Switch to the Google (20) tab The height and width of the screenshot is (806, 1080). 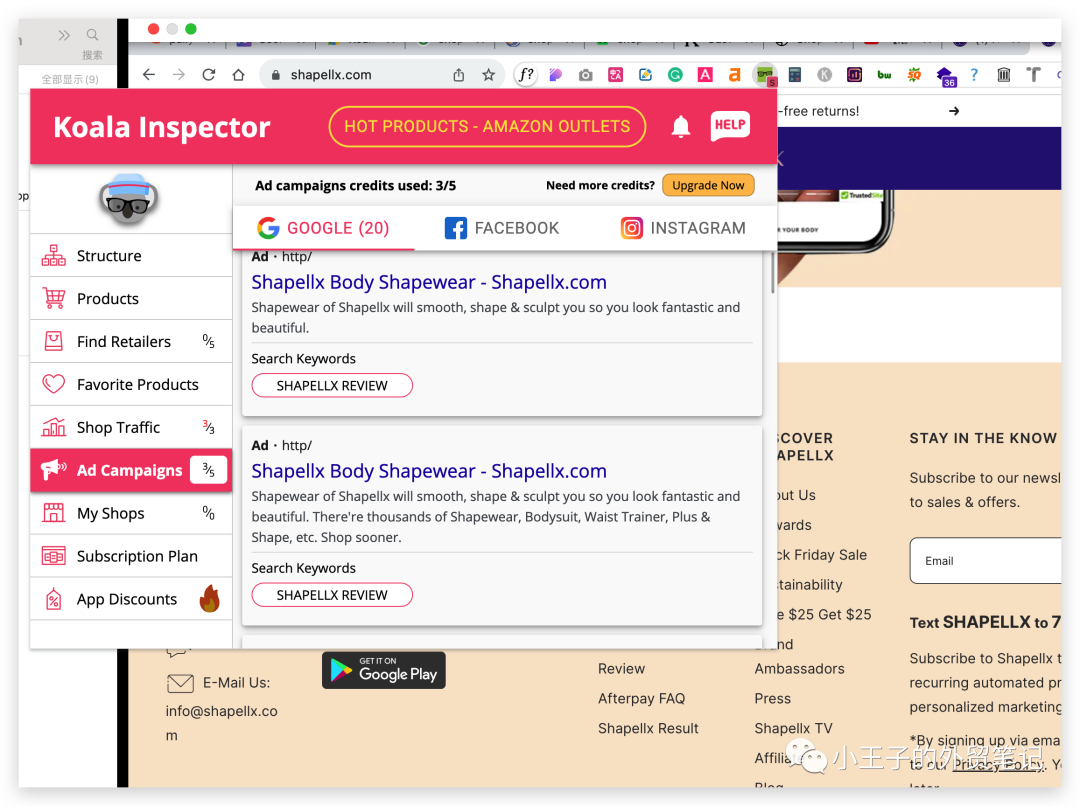(323, 228)
